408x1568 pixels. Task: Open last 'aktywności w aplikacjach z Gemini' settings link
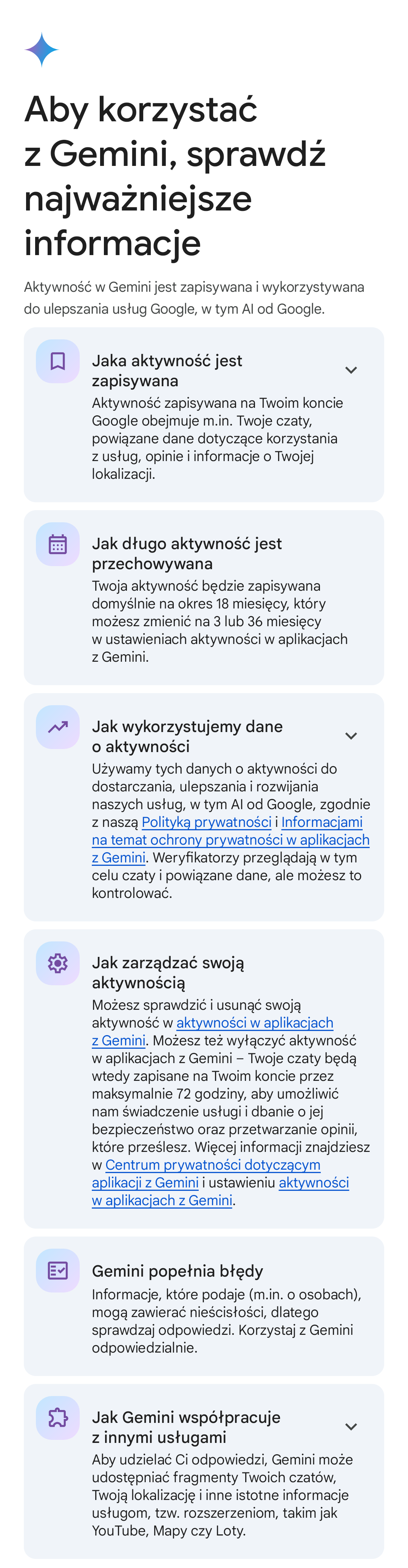220,1191
